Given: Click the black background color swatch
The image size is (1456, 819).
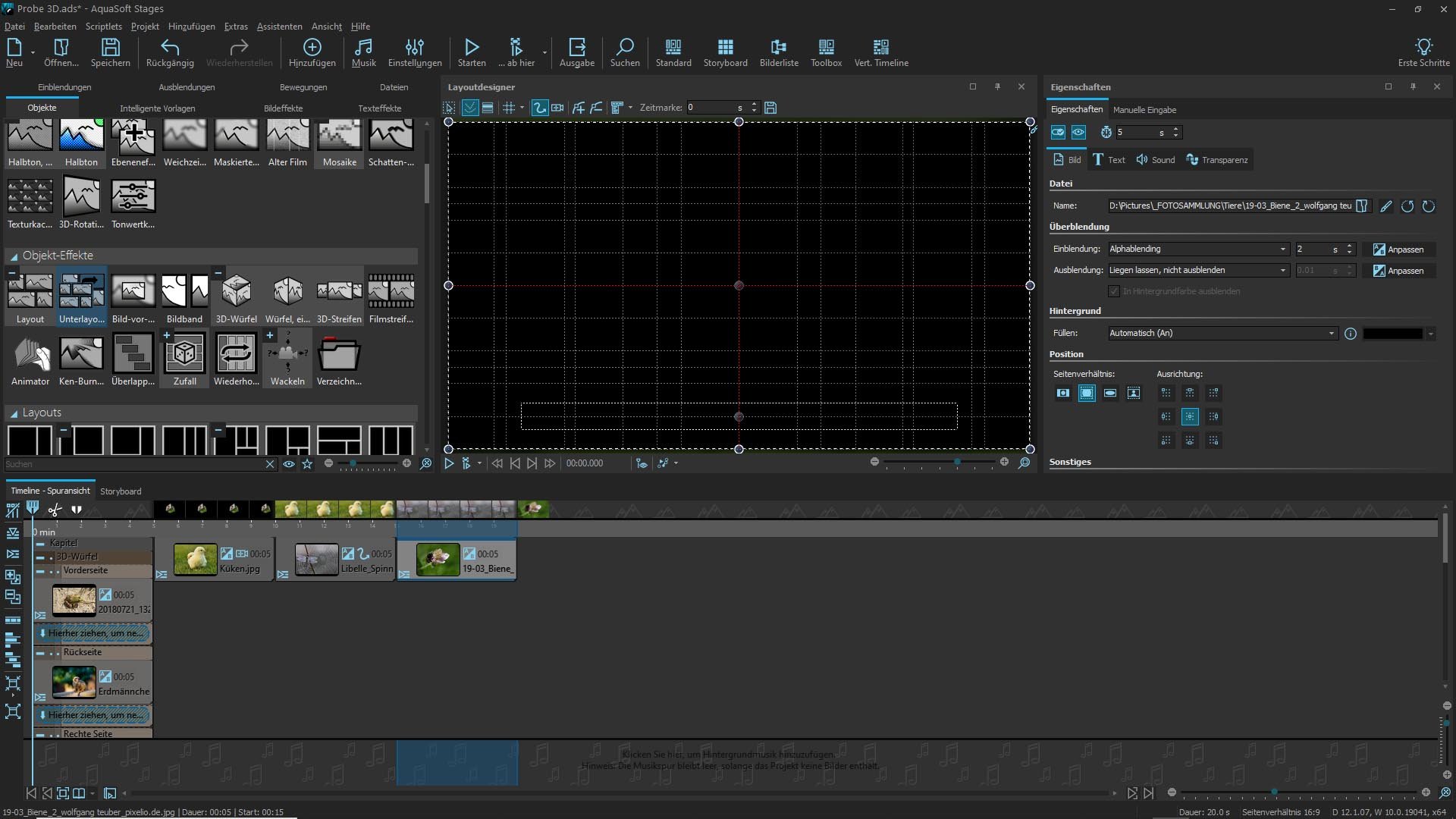Looking at the screenshot, I should pyautogui.click(x=1392, y=334).
